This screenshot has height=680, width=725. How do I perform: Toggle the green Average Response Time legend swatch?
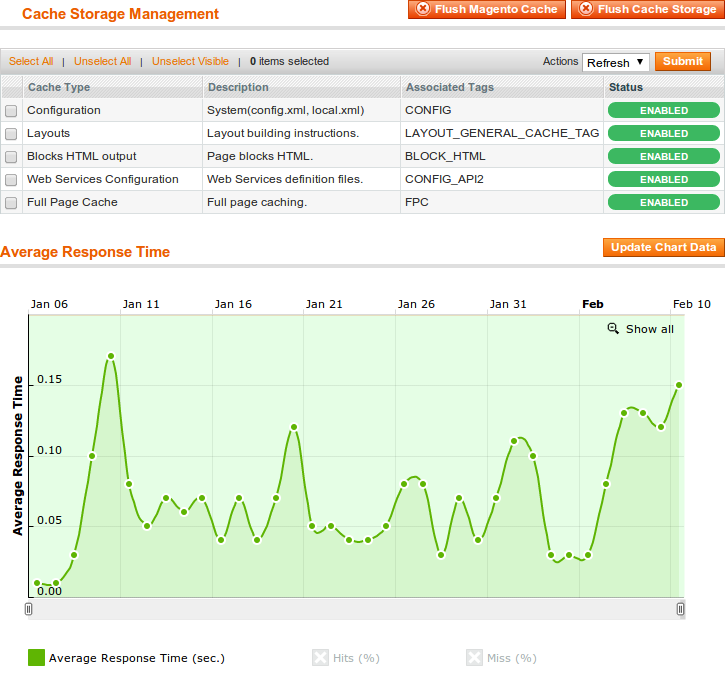pos(37,658)
